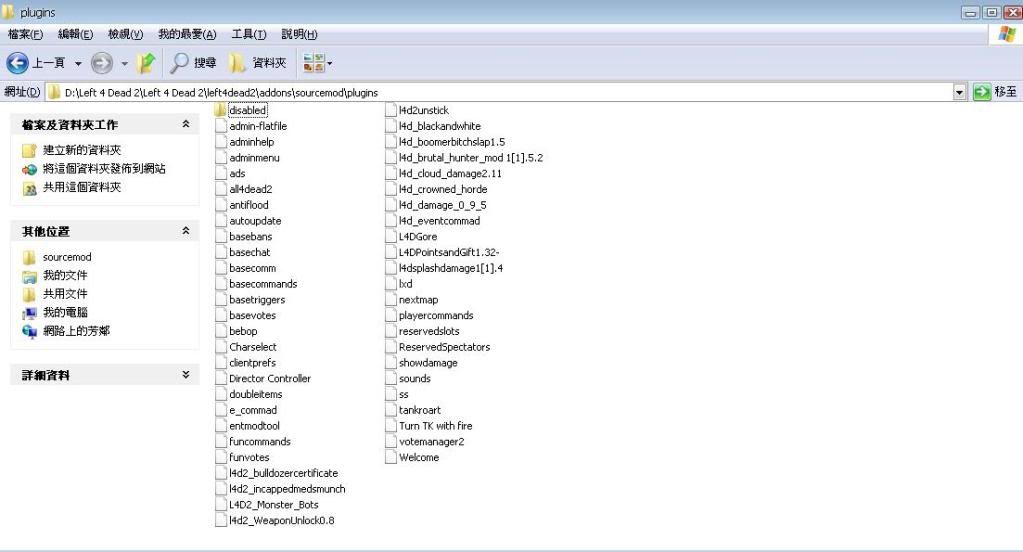Viewport: 1023px width, 552px height.
Task: Click the sourcemod folder in Other Places
Action: (x=66, y=257)
